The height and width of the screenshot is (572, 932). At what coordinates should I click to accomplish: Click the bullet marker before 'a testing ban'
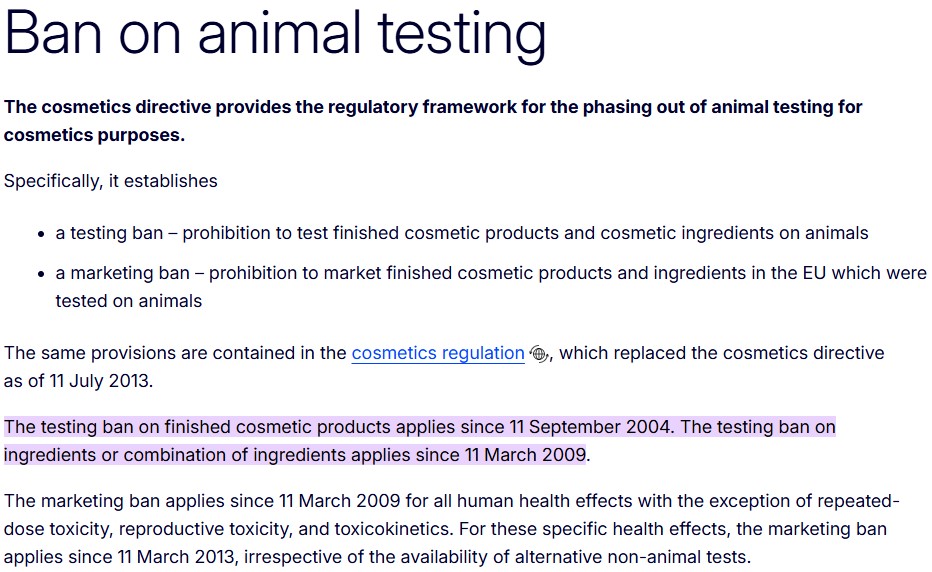click(x=41, y=234)
